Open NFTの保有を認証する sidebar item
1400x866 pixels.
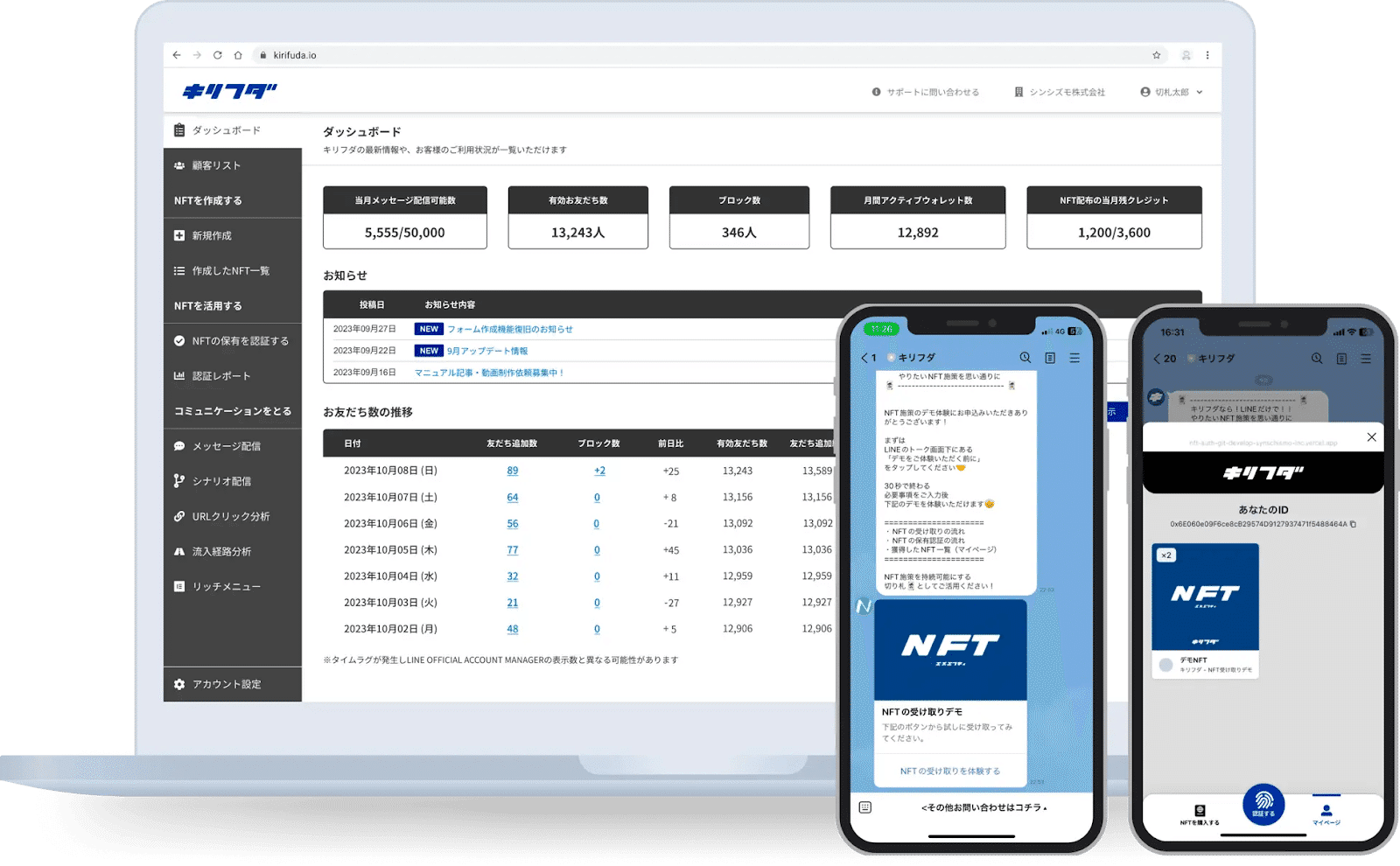pos(233,341)
